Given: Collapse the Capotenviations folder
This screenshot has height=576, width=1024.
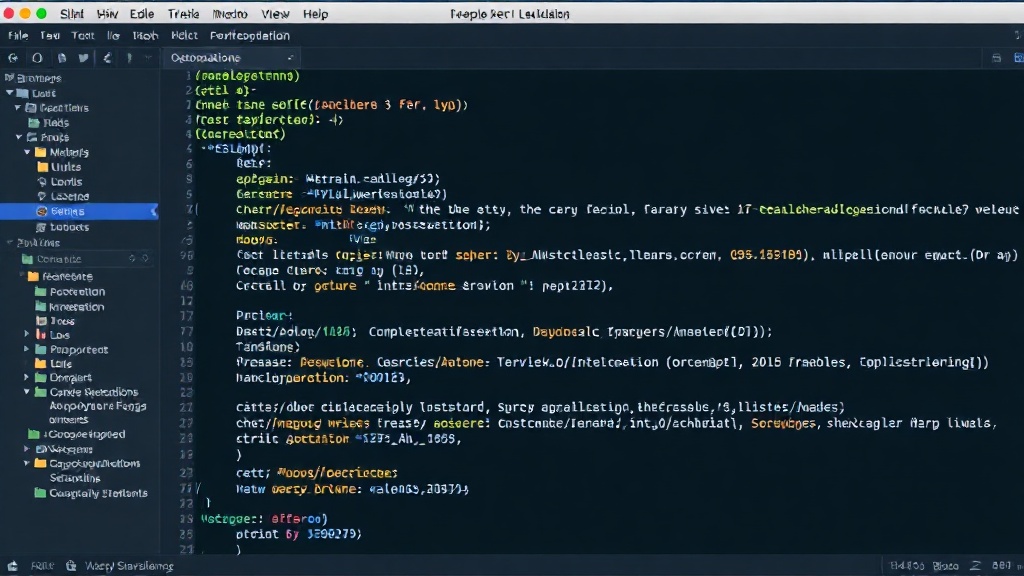Looking at the screenshot, I should click(27, 463).
